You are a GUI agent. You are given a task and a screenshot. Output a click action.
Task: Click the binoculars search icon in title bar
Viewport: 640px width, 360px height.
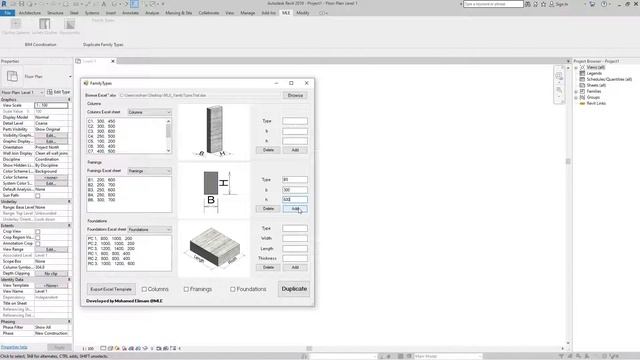click(528, 4)
